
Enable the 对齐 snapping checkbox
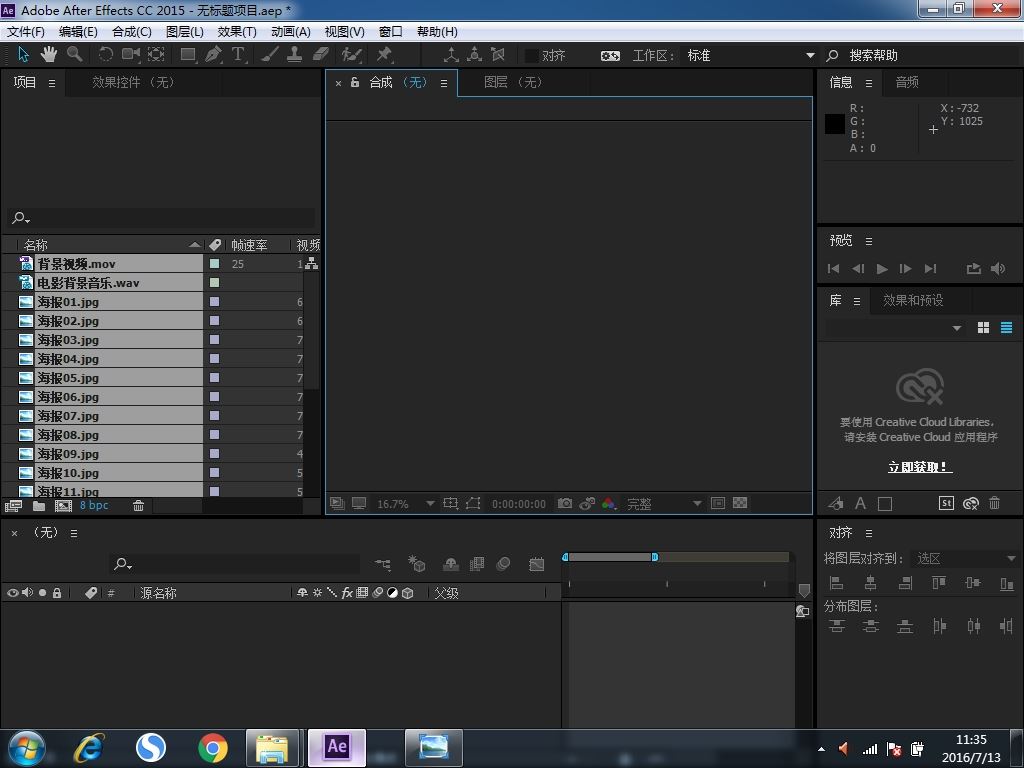pyautogui.click(x=532, y=56)
